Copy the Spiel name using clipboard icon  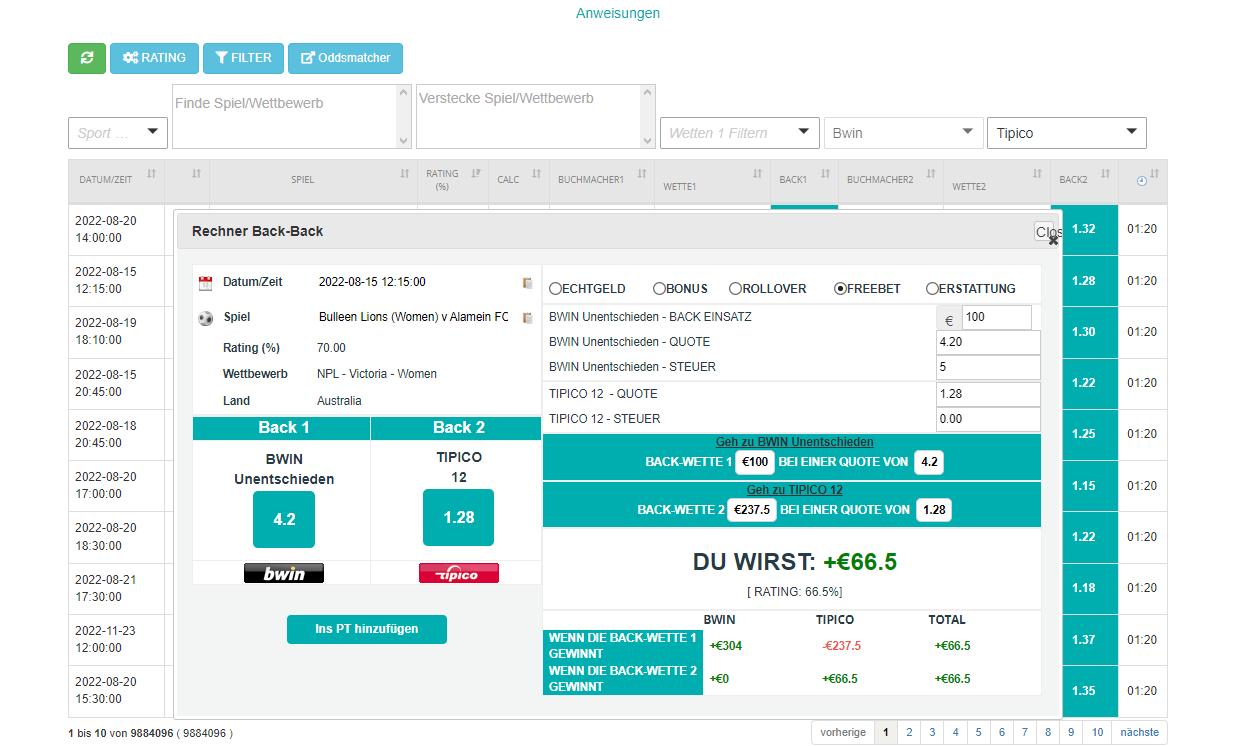coord(527,318)
